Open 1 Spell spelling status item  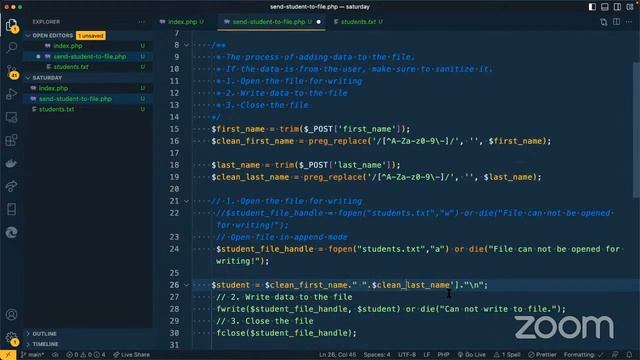(x=507, y=355)
